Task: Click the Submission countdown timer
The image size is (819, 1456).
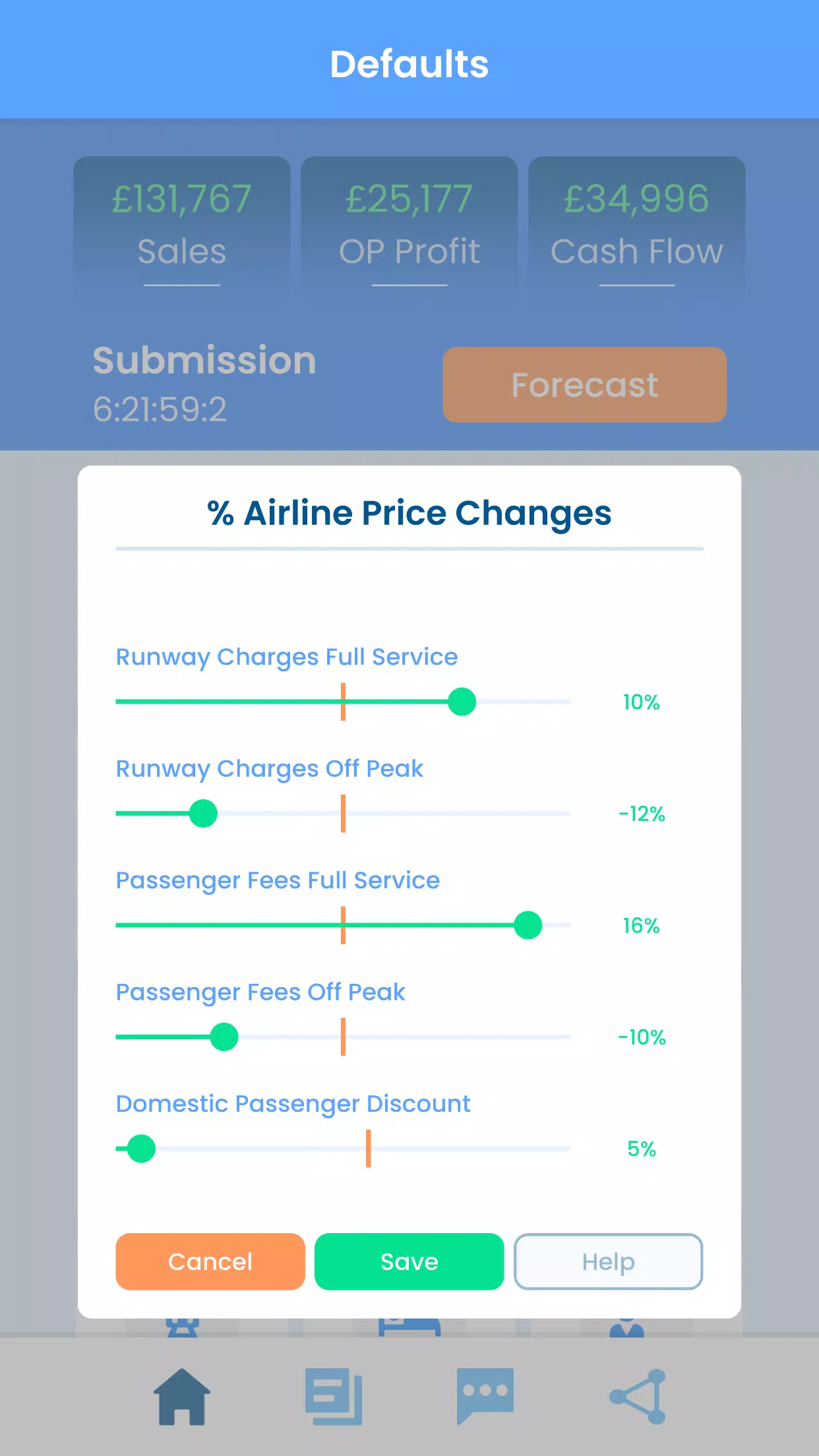Action: point(160,409)
